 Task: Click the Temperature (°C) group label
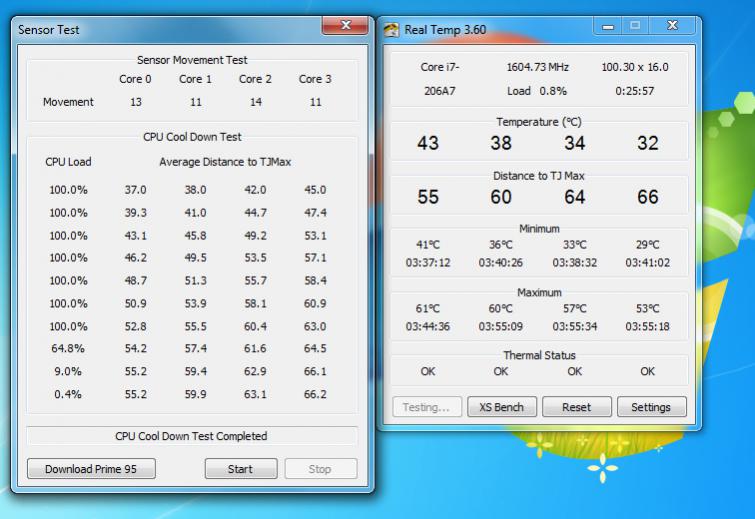(539, 122)
